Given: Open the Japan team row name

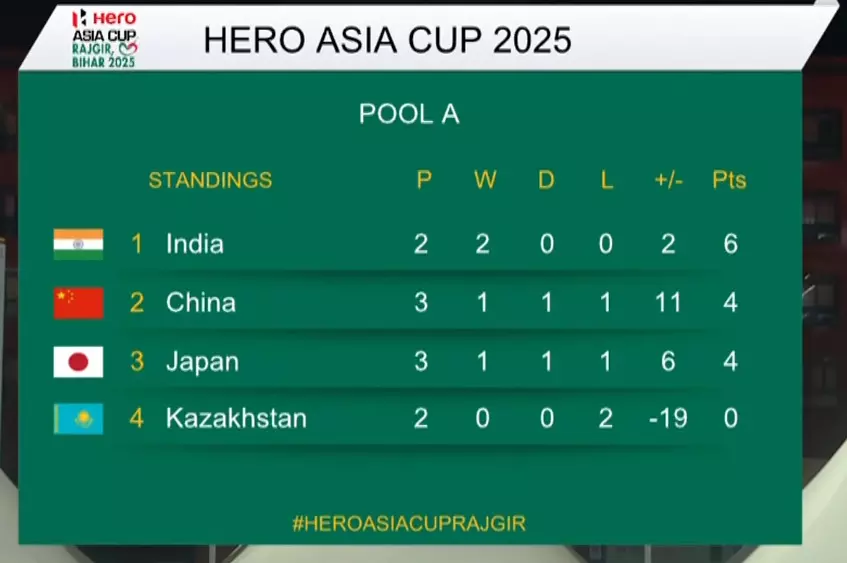Looking at the screenshot, I should tap(202, 361).
